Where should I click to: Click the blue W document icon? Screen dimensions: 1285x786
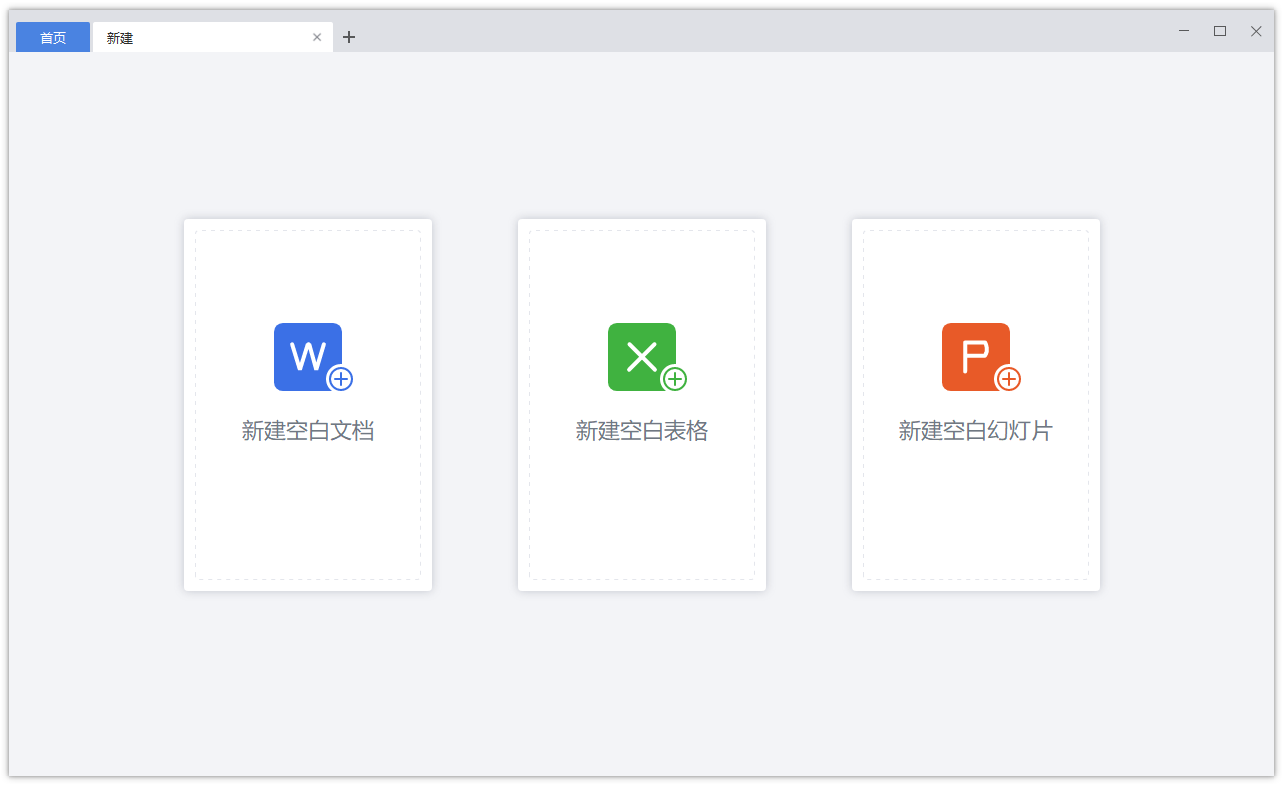[308, 357]
